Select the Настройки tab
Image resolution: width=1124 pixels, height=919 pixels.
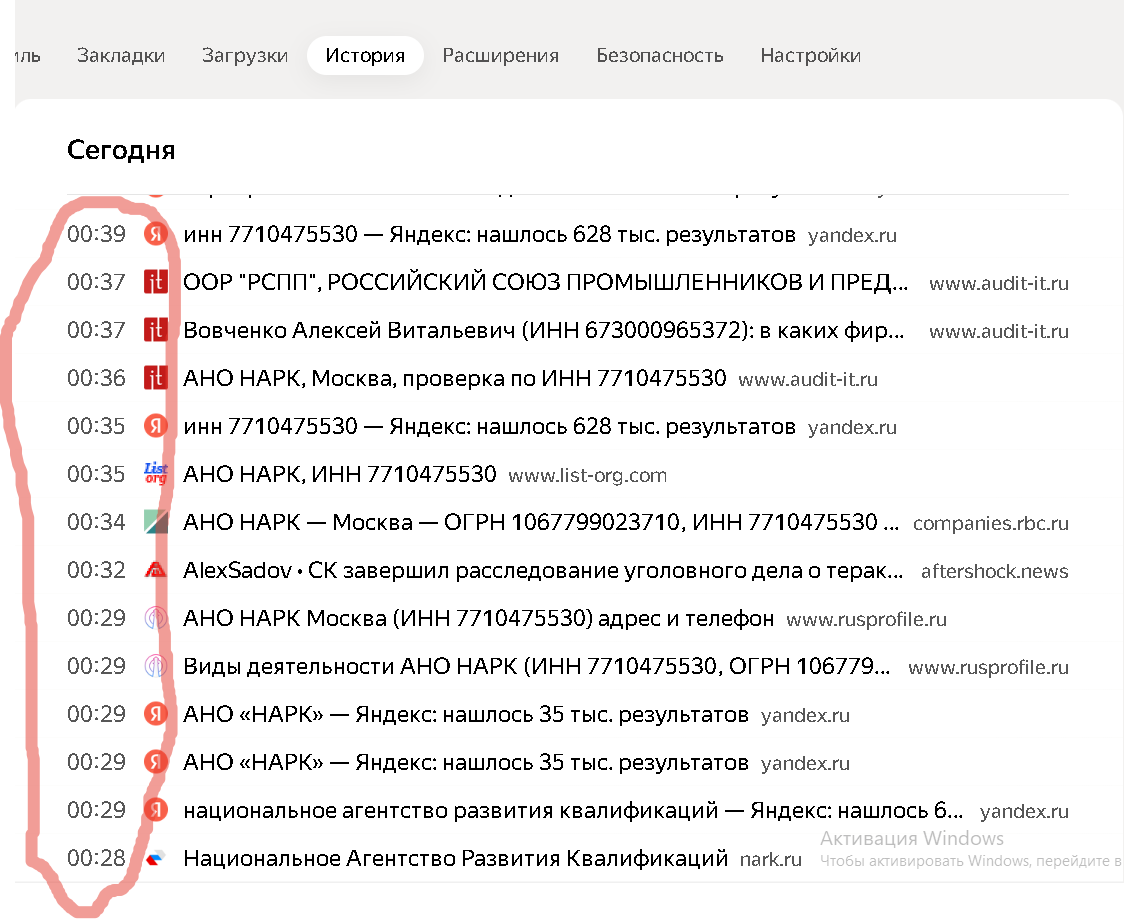click(810, 55)
